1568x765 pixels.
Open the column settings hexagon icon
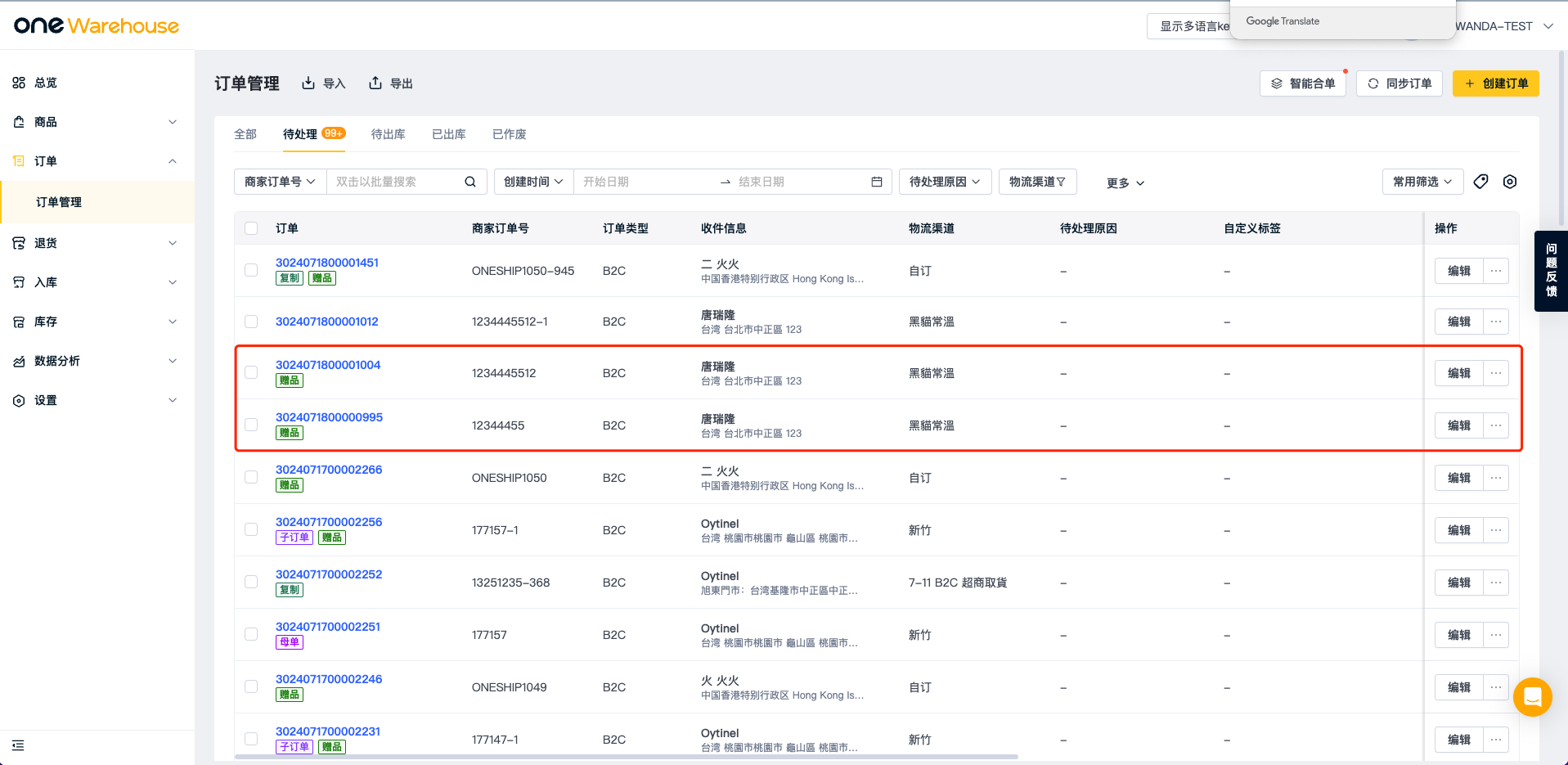click(x=1510, y=182)
